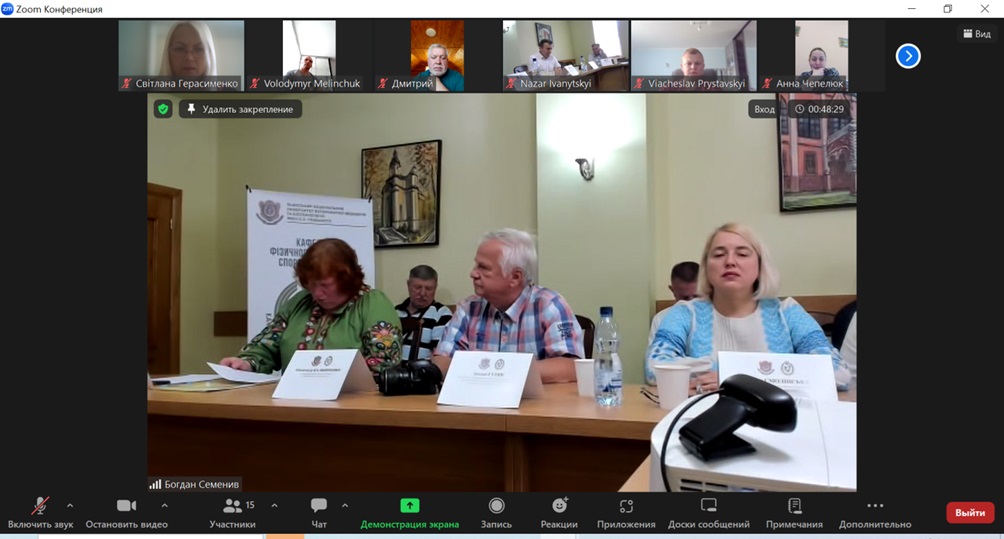This screenshot has height=539, width=1004.
Task: Click the green encryption shield icon
Action: [x=163, y=109]
